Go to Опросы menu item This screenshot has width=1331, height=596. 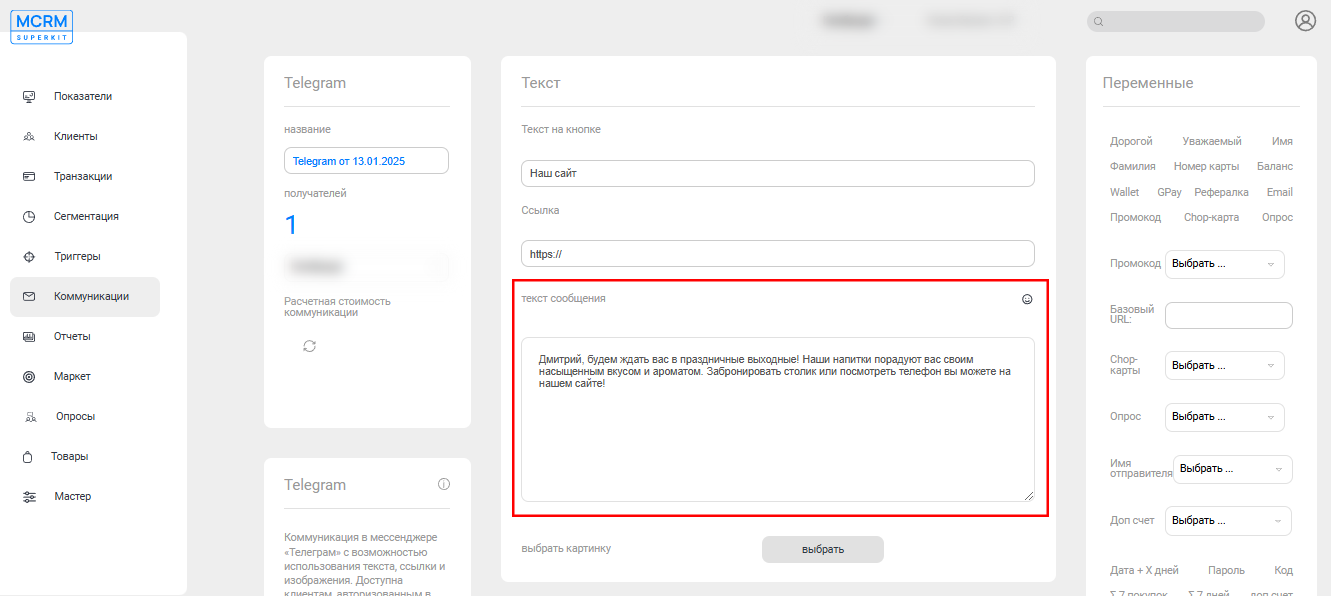pyautogui.click(x=76, y=417)
